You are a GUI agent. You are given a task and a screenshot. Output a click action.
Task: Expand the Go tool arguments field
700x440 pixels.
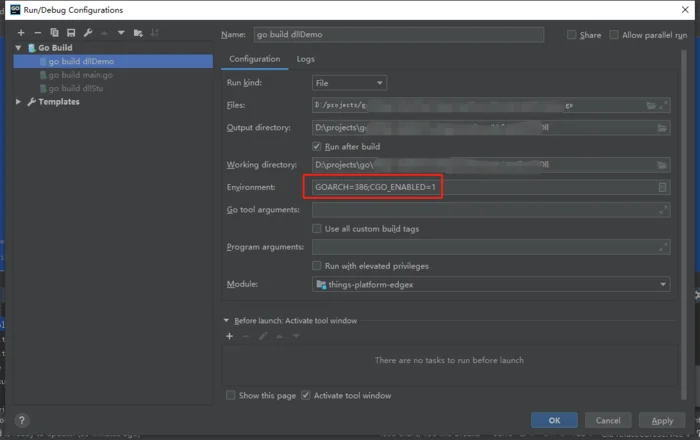pos(663,210)
